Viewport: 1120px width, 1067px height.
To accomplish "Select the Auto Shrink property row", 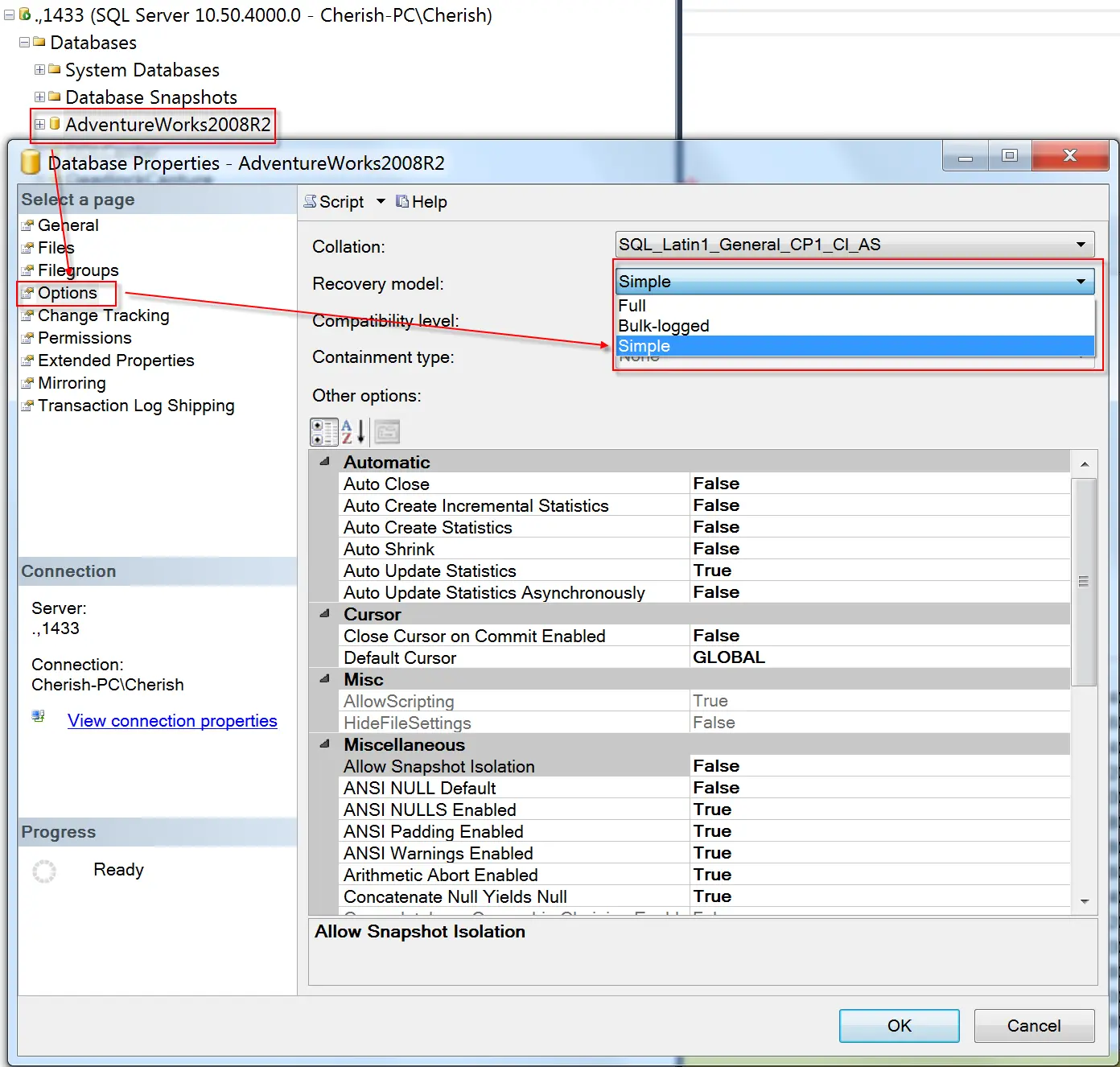I will (x=705, y=549).
